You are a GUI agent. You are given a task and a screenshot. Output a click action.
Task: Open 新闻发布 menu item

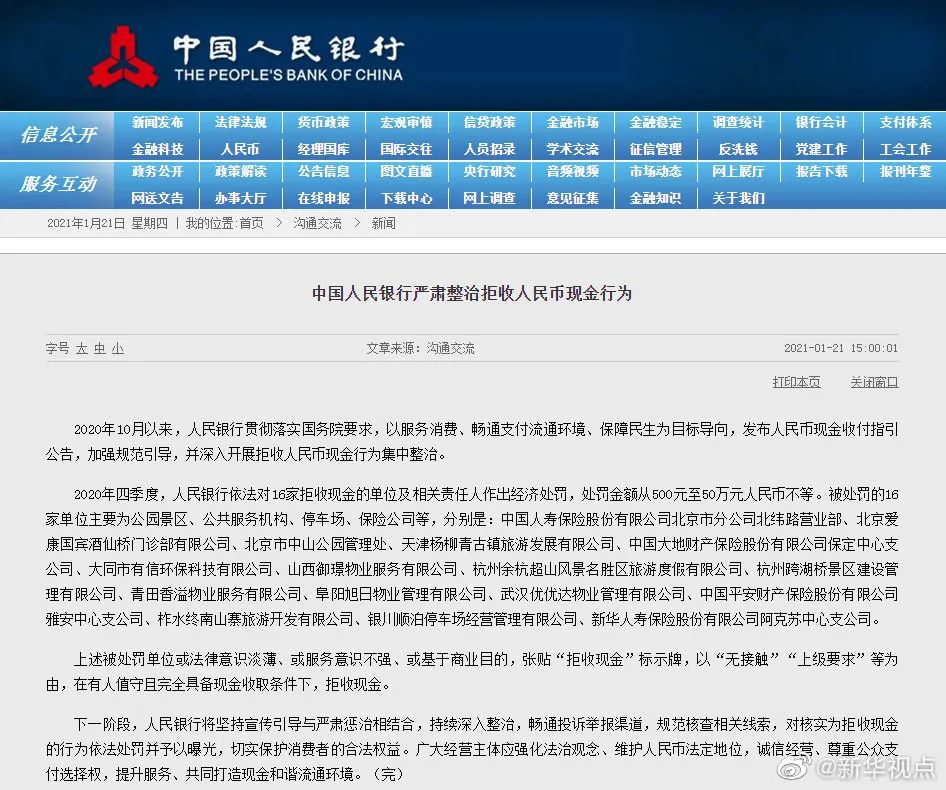[x=157, y=123]
